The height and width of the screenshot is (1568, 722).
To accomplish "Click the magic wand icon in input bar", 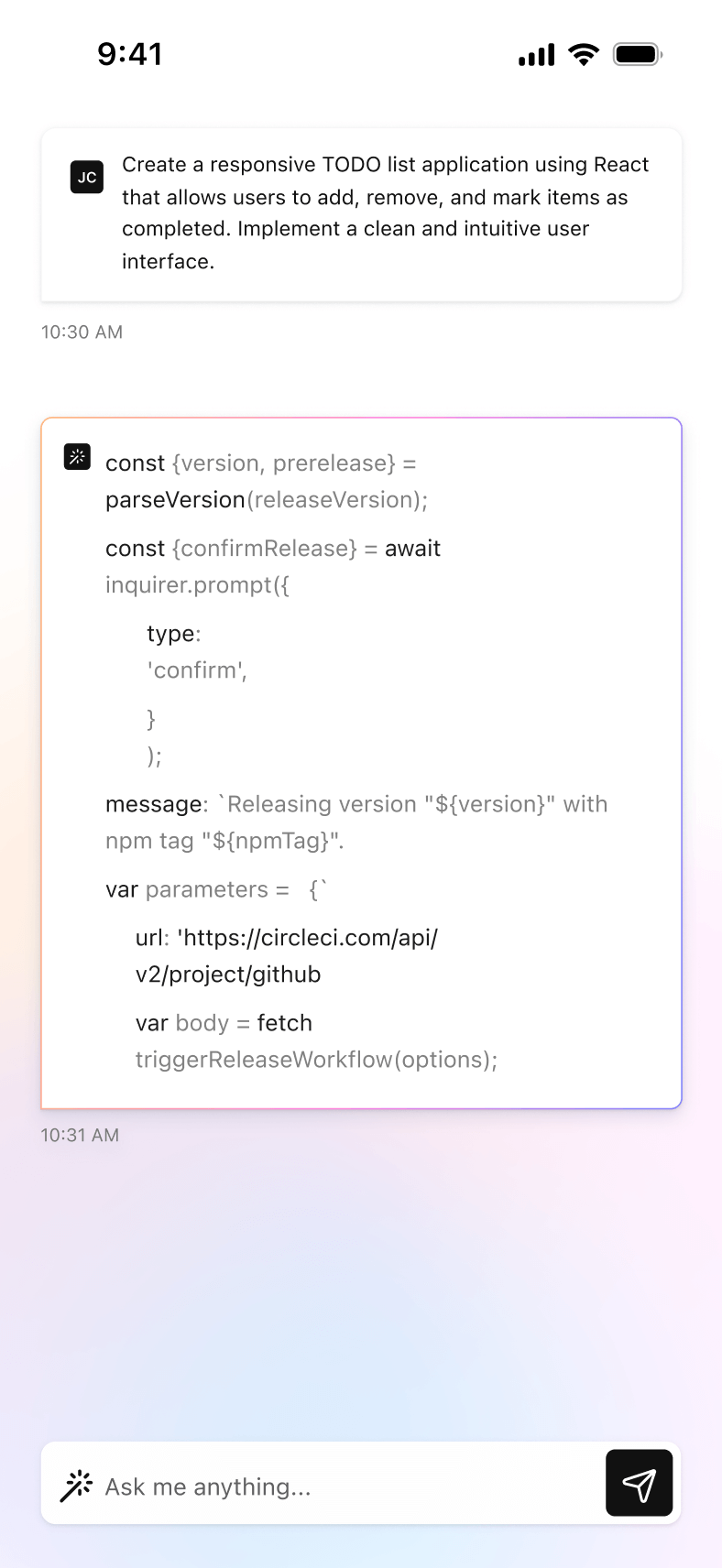I will (76, 1486).
